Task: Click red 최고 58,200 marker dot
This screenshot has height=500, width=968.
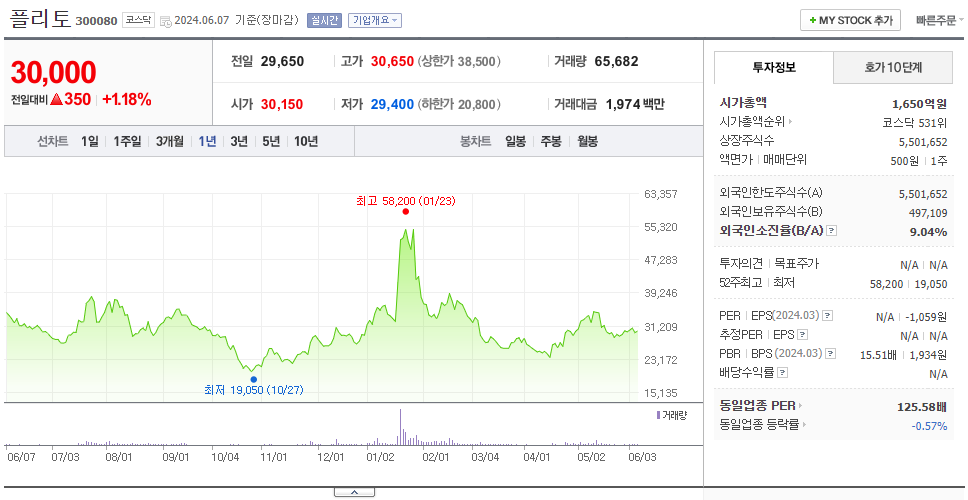Action: [406, 211]
